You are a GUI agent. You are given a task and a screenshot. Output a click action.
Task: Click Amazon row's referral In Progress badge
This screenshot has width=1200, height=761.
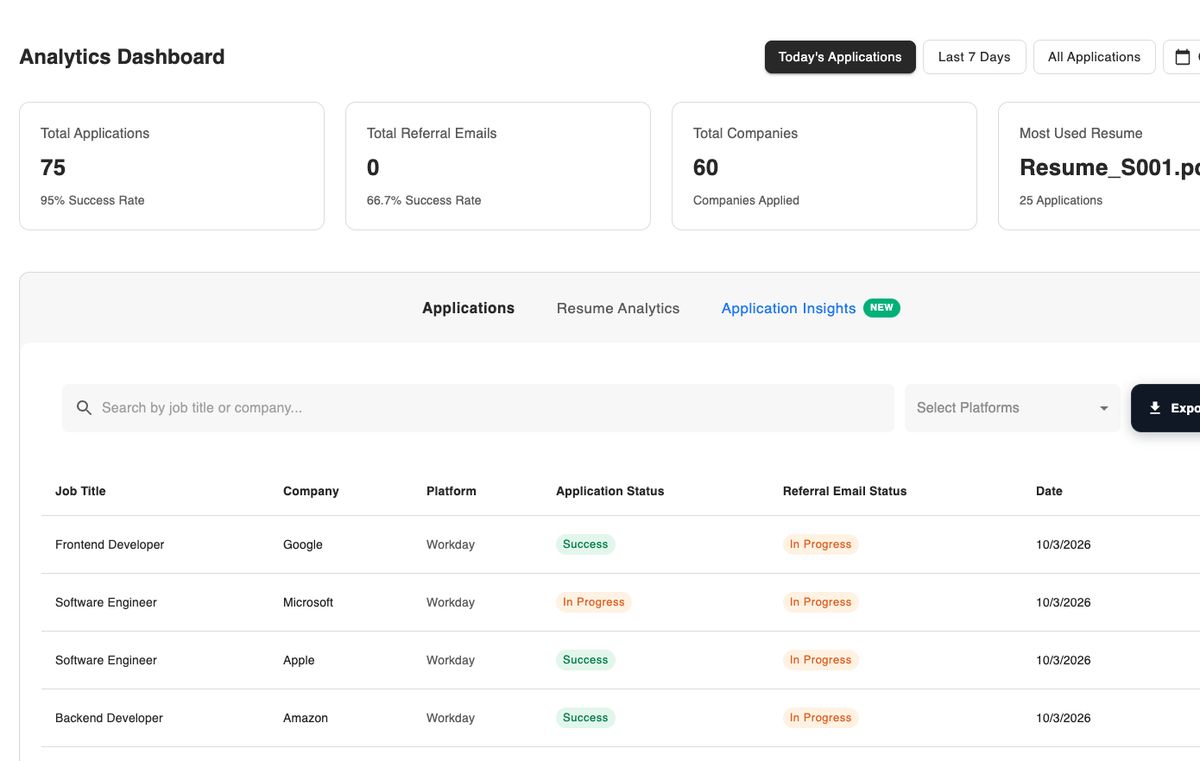pos(820,718)
